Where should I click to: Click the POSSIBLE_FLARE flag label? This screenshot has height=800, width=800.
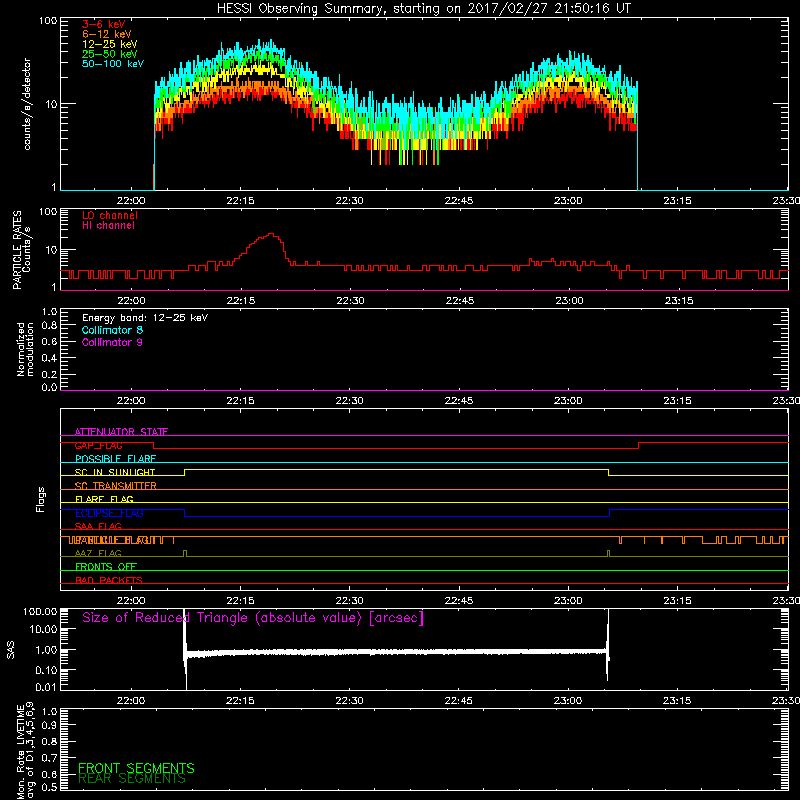point(115,459)
